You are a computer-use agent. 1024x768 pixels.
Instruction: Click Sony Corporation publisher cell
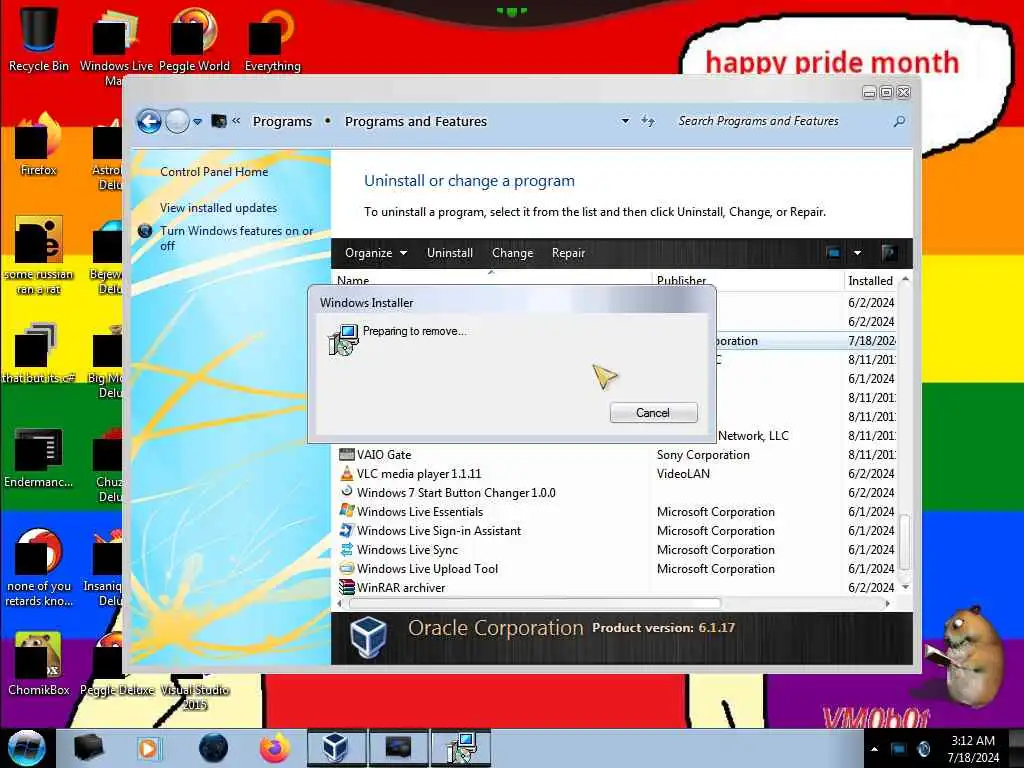703,455
